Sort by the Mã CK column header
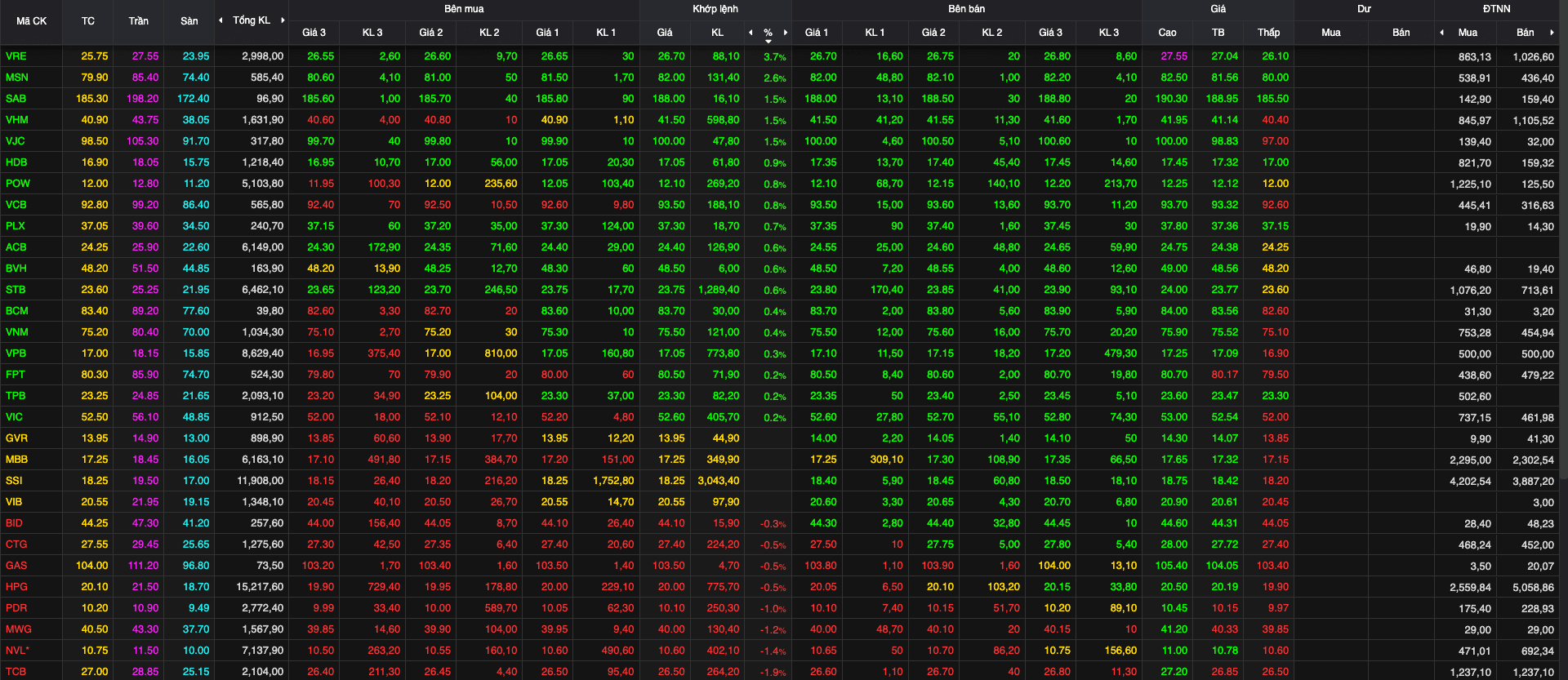 32,21
